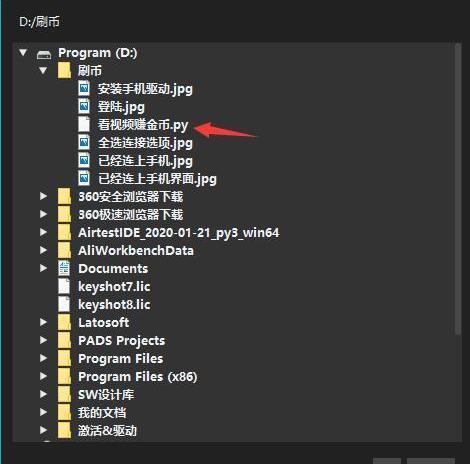Expand the PADS Projects folder
Screen dimensions: 470x464
[43, 340]
